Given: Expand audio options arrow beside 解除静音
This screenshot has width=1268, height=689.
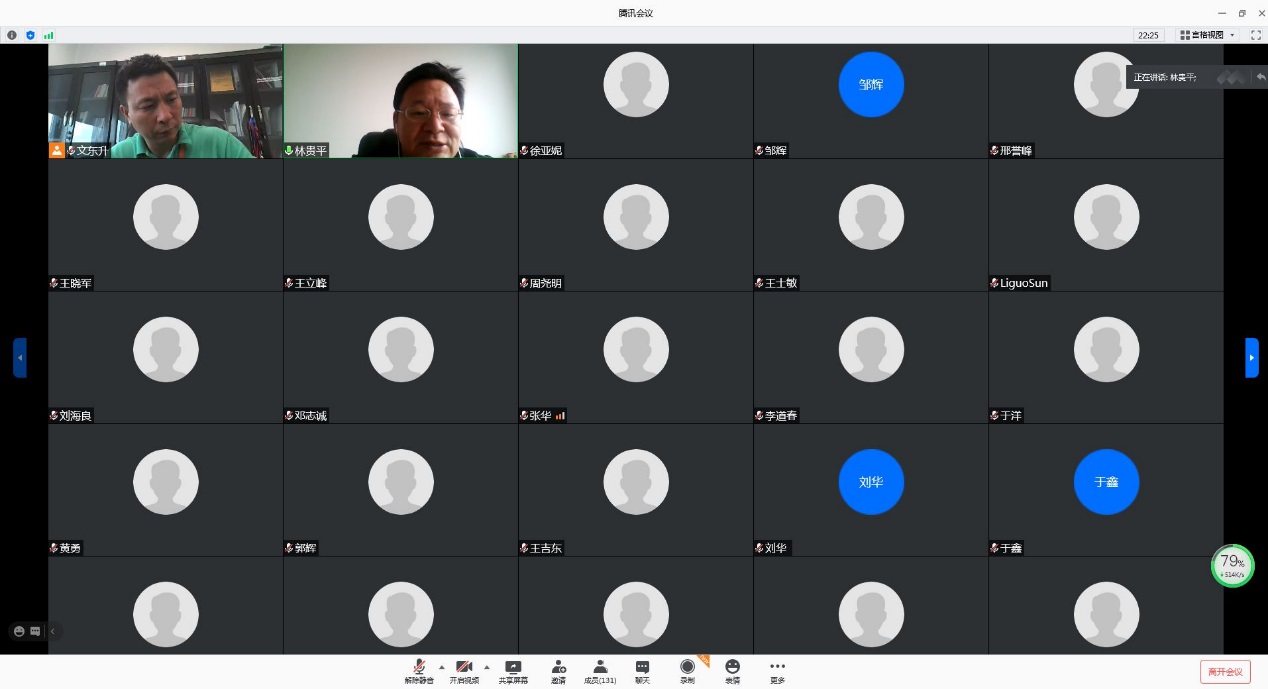Looking at the screenshot, I should [442, 666].
